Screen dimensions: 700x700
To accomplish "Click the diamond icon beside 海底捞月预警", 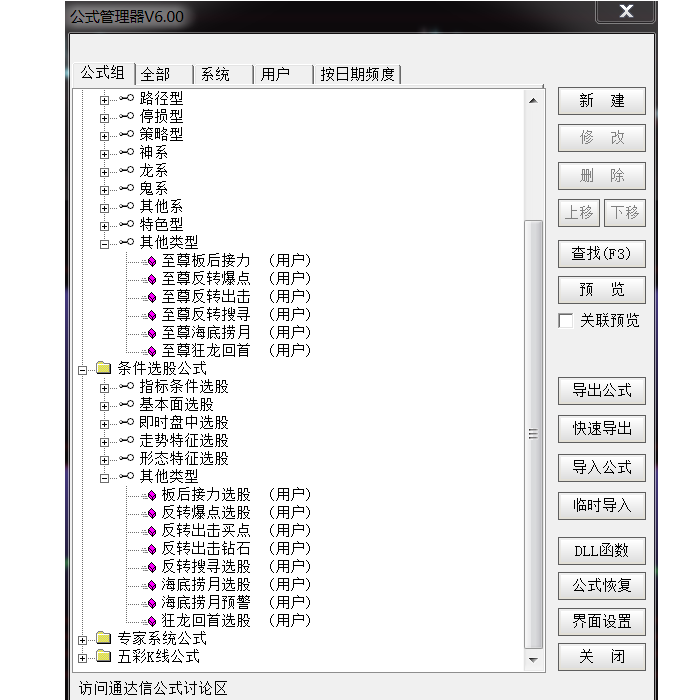I will (152, 603).
